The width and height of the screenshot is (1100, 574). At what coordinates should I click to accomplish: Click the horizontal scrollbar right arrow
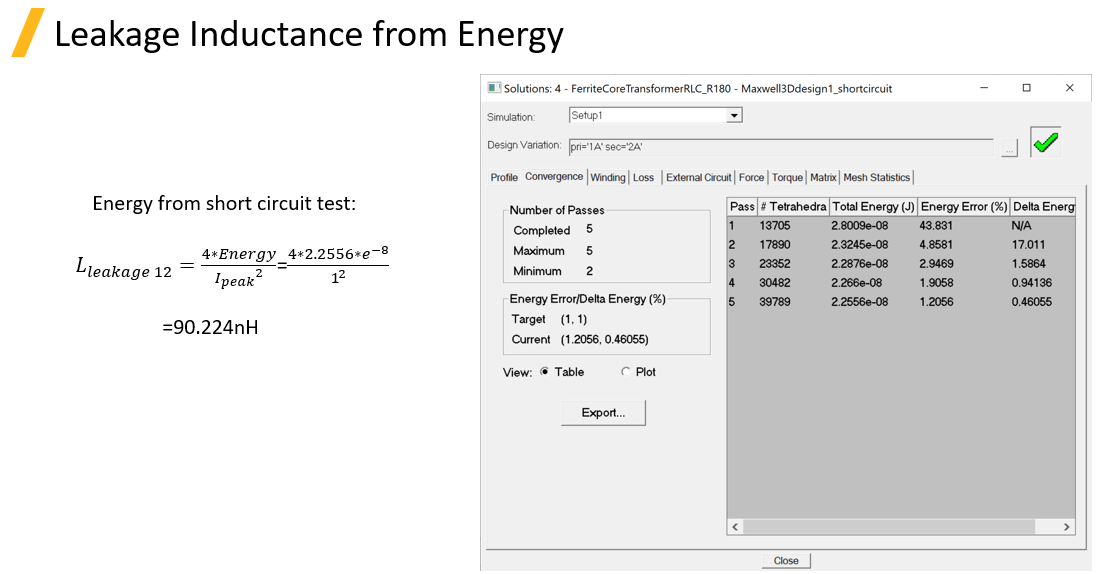(x=1066, y=527)
